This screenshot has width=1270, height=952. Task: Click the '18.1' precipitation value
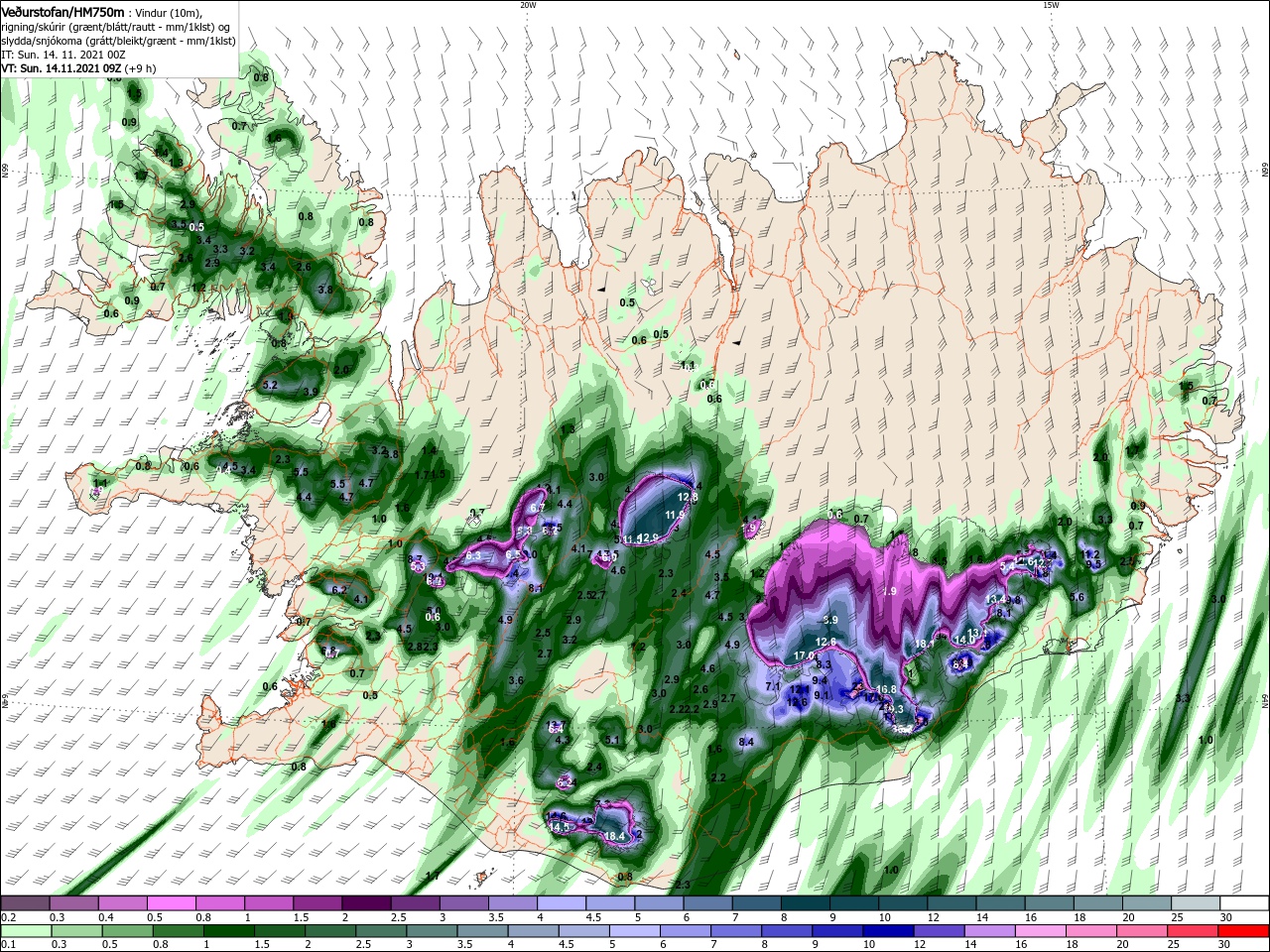(x=925, y=644)
